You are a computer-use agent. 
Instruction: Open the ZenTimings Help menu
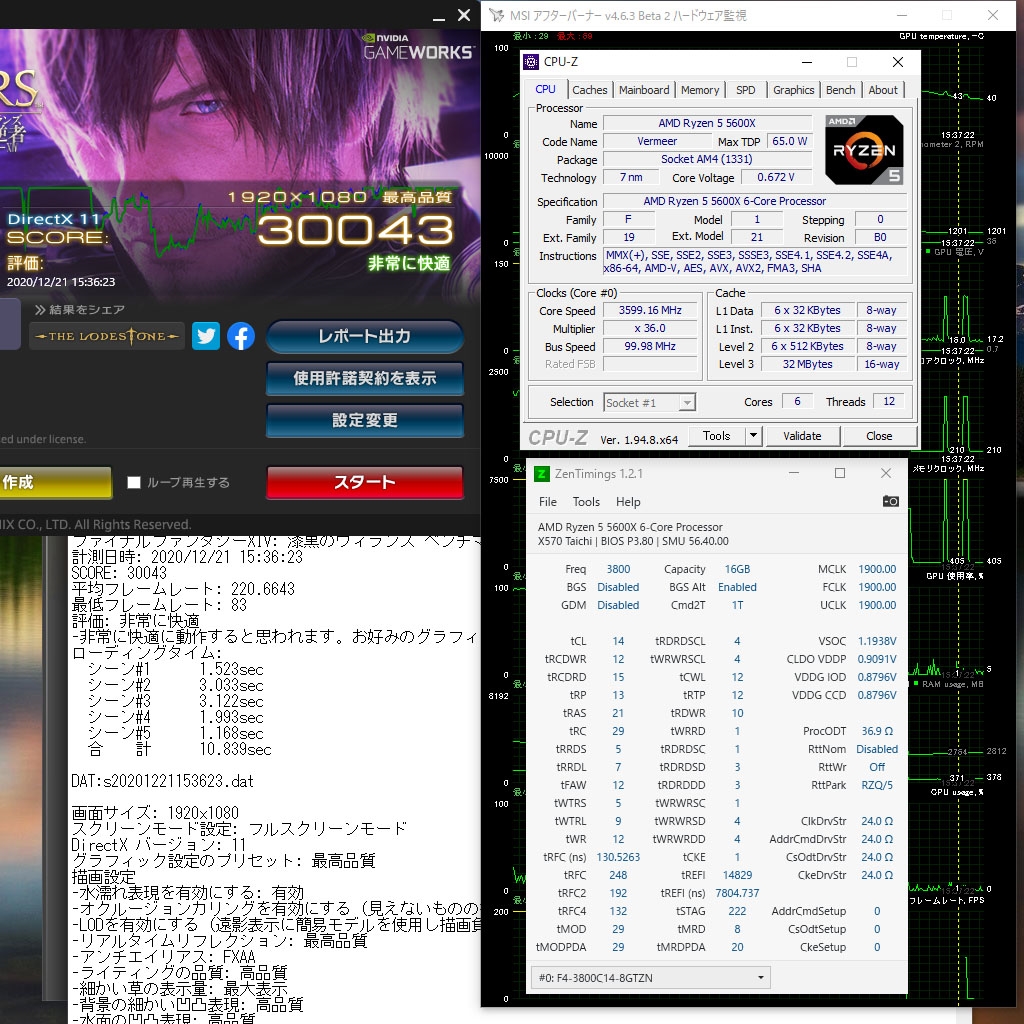(628, 502)
